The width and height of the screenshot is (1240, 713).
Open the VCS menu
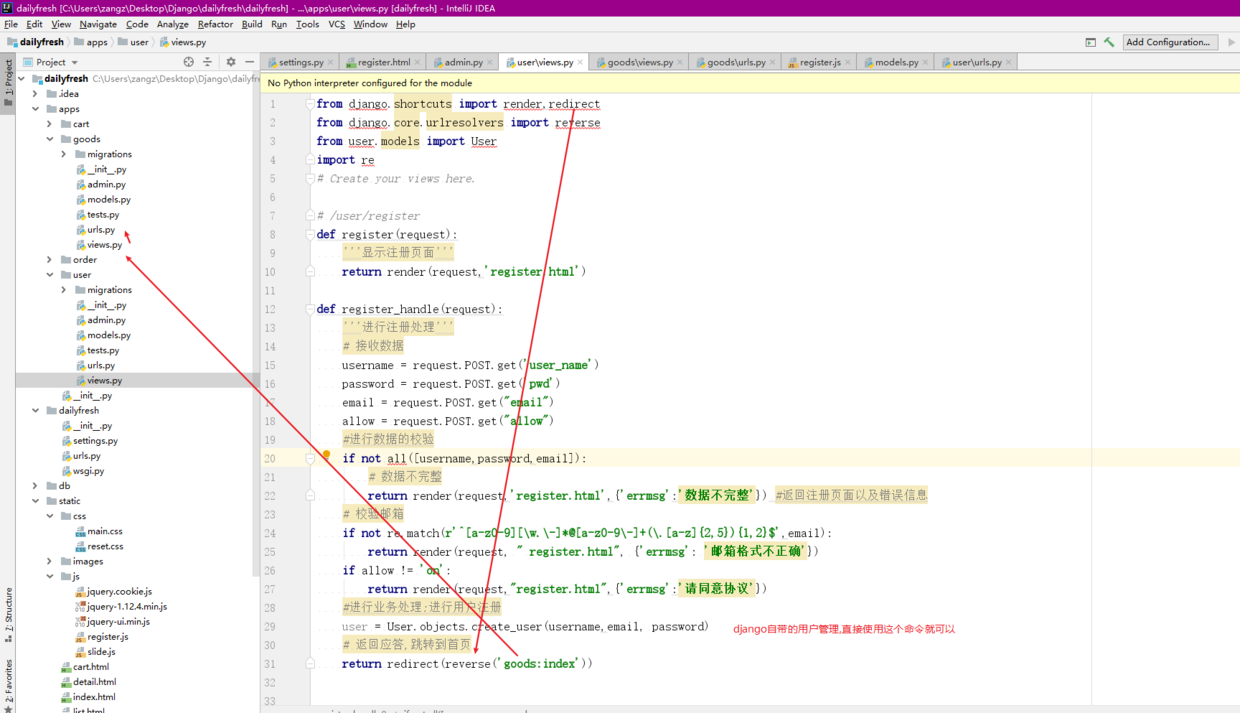[x=337, y=24]
